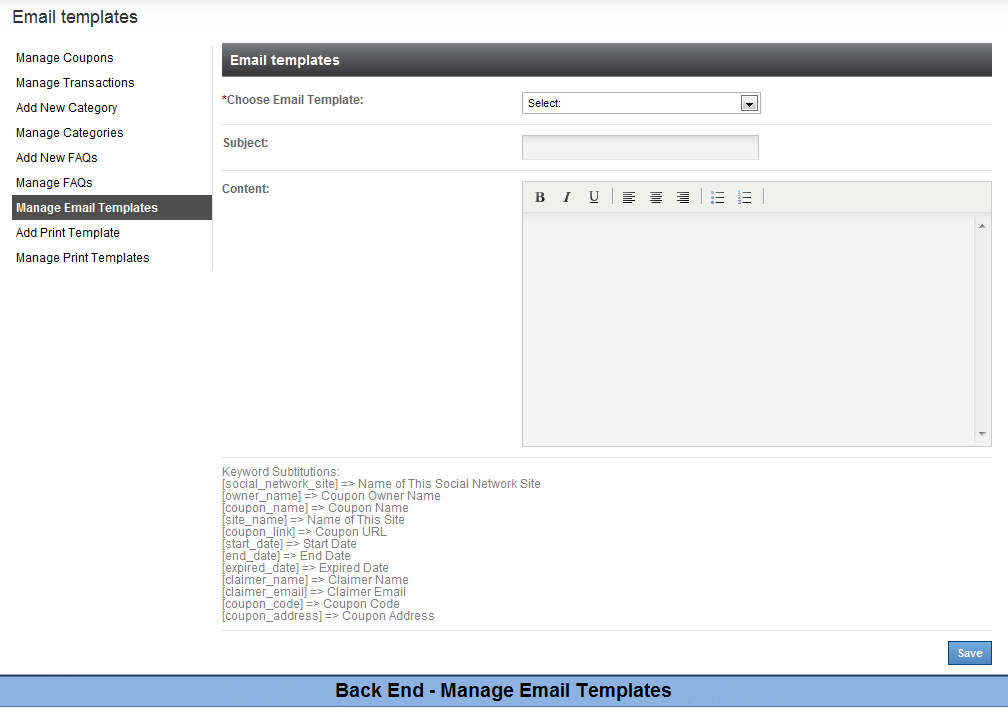Click the [claimer_email] keyword line
Screen dimensions: 1008x713
pyautogui.click(x=314, y=592)
